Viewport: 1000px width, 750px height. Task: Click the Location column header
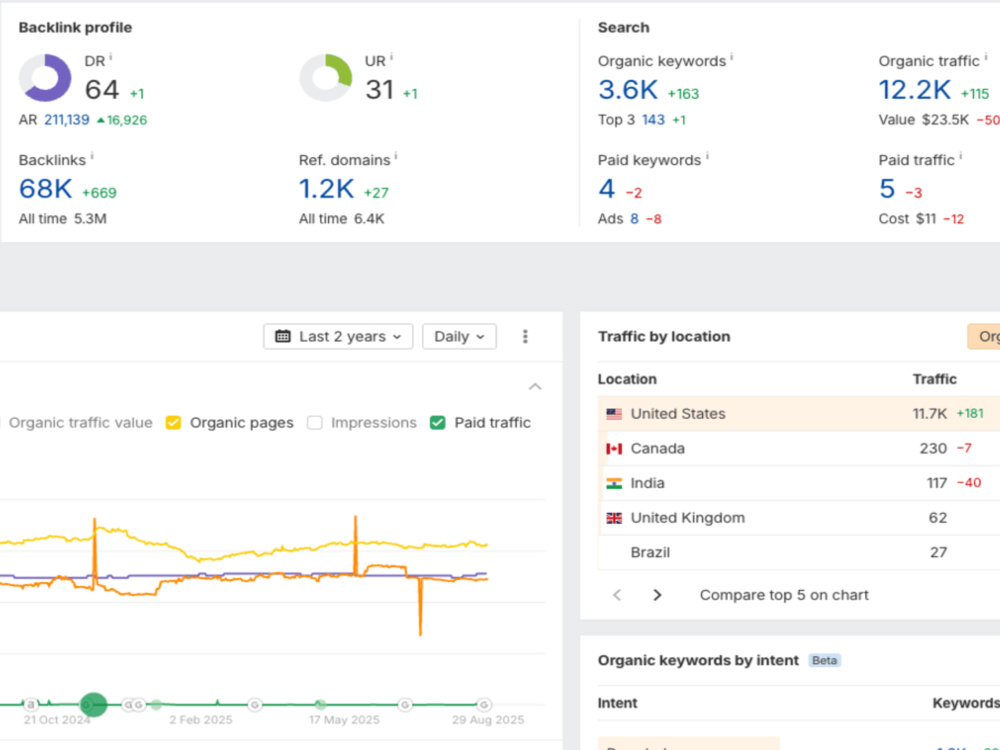[x=627, y=379]
